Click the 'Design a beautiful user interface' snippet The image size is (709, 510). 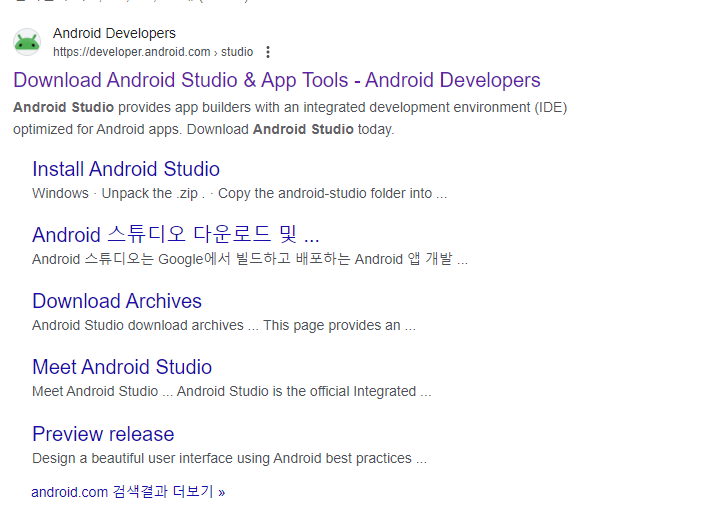[230, 458]
